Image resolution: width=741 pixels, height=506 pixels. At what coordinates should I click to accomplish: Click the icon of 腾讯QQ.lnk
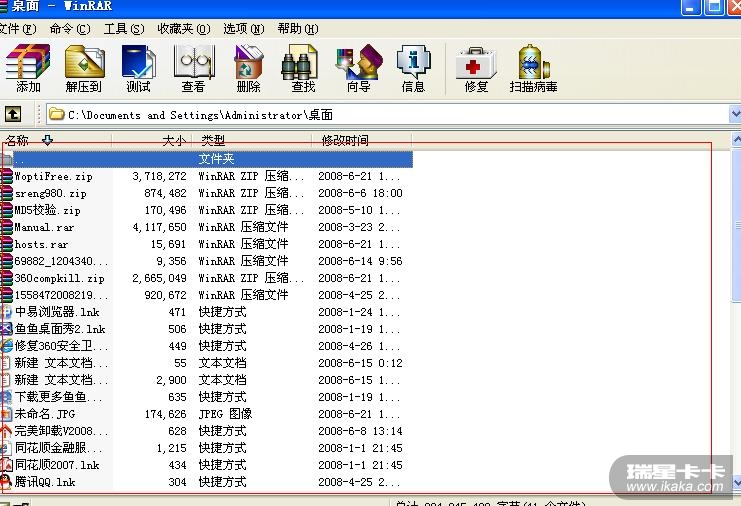click(6, 482)
